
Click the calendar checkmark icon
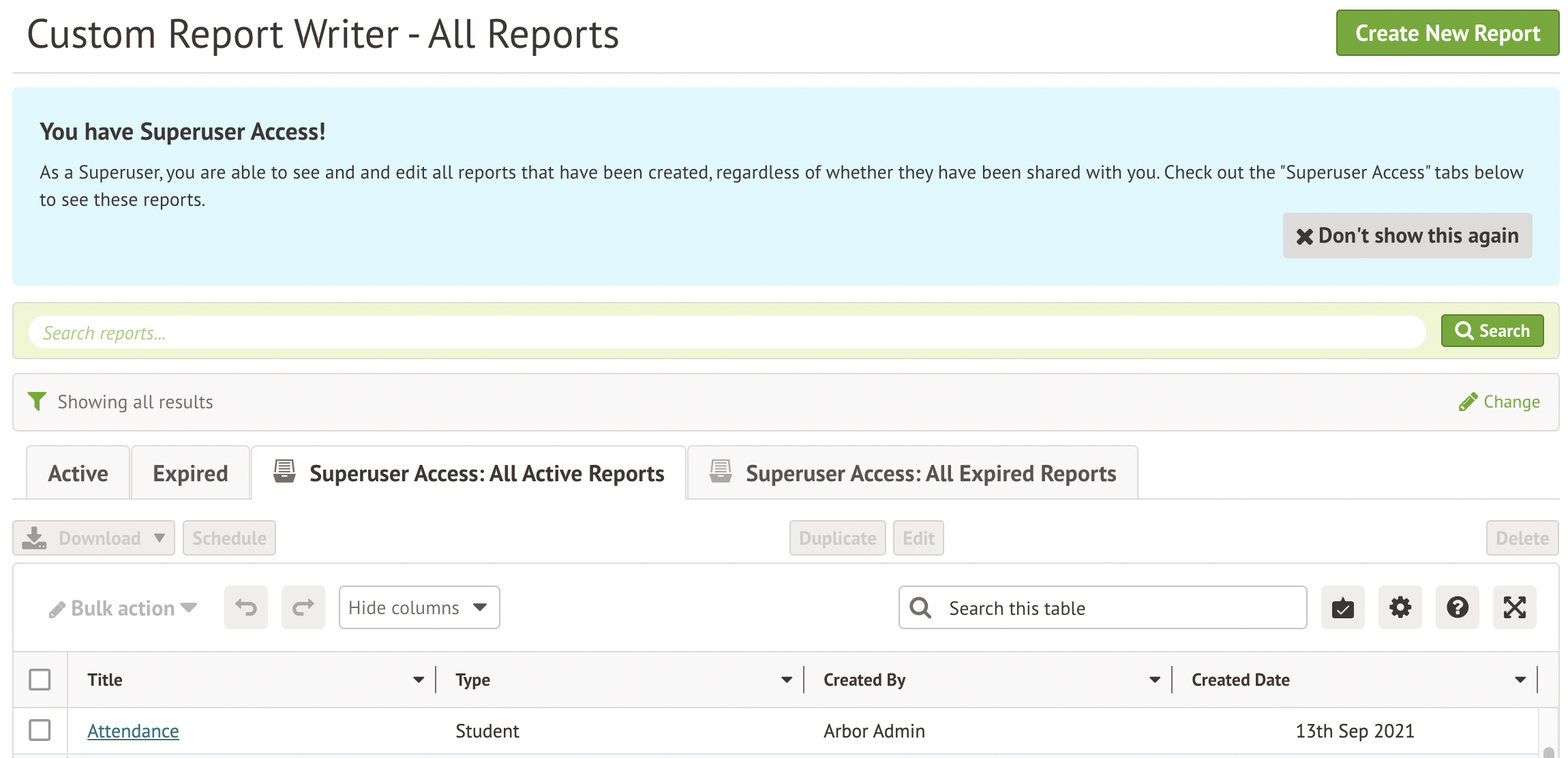click(x=1342, y=607)
